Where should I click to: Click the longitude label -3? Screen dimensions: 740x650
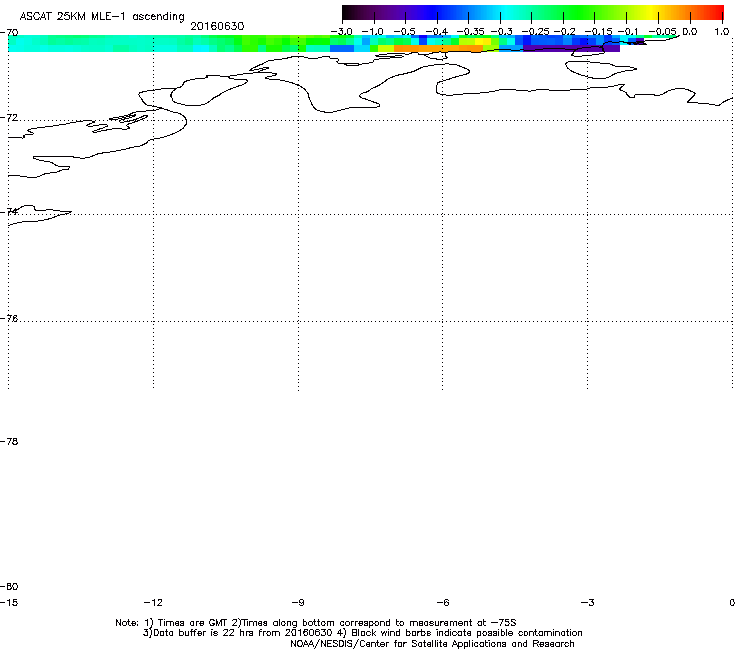(x=587, y=602)
